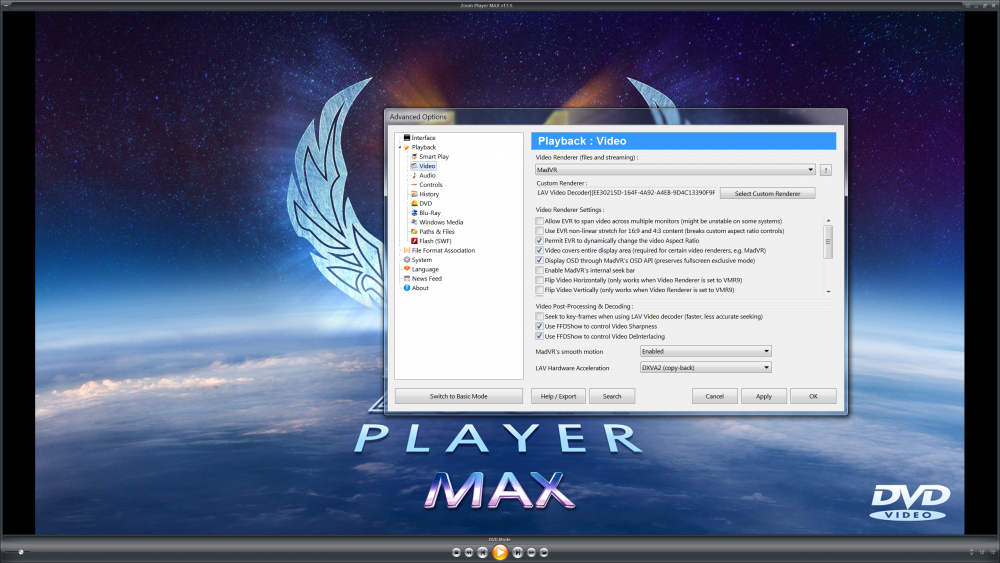This screenshot has width=1000, height=563.
Task: Click the Apply button
Action: [763, 396]
